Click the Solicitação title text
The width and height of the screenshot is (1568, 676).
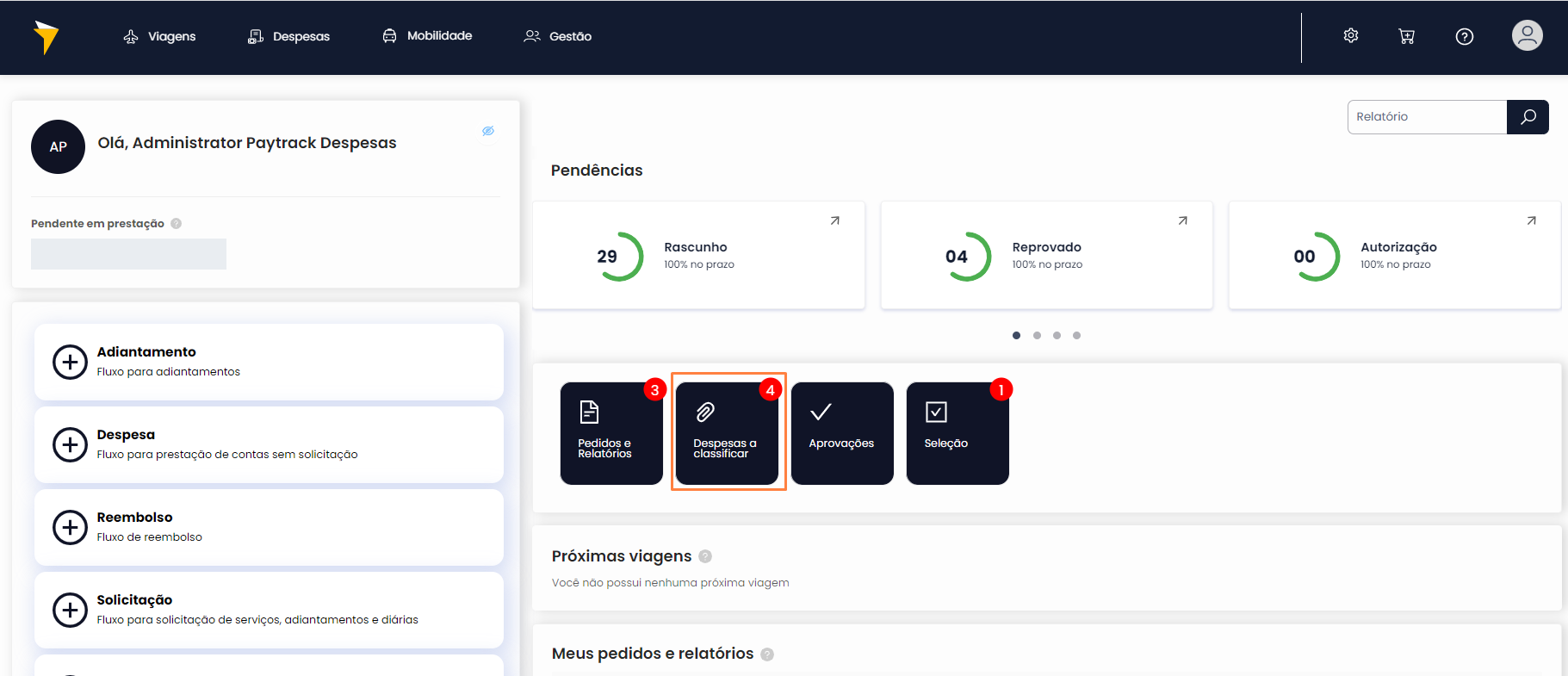coord(134,600)
